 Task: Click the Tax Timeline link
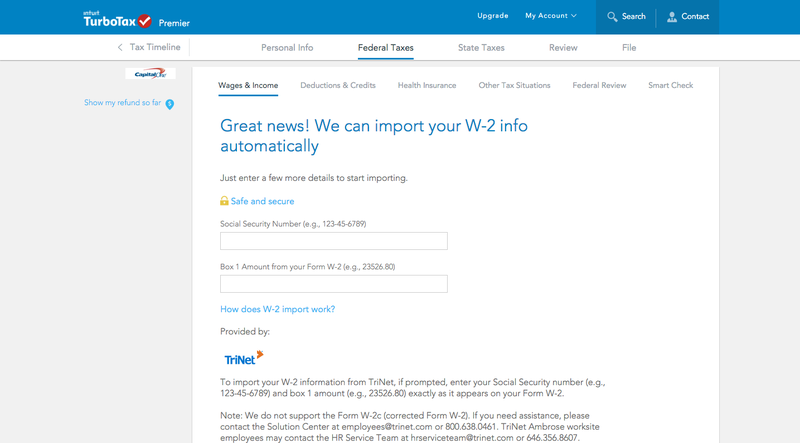(155, 47)
